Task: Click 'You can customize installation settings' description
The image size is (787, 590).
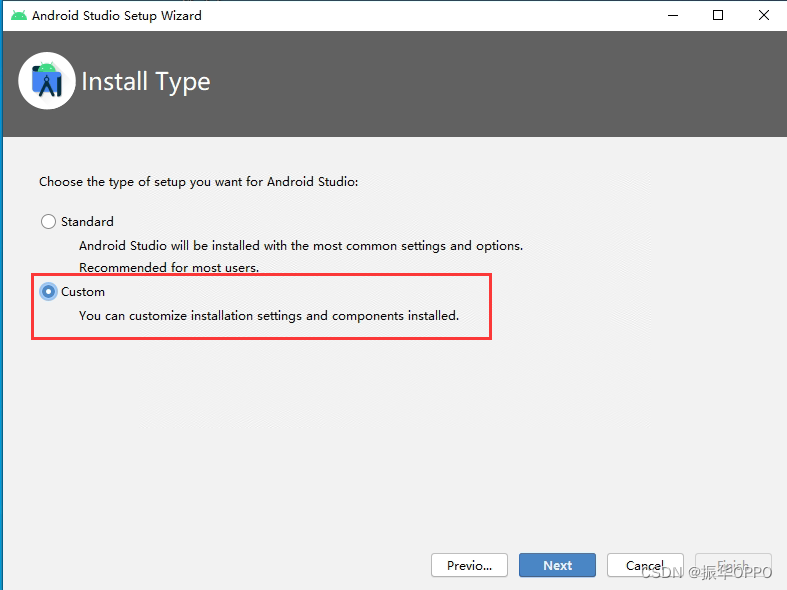Action: (x=269, y=316)
